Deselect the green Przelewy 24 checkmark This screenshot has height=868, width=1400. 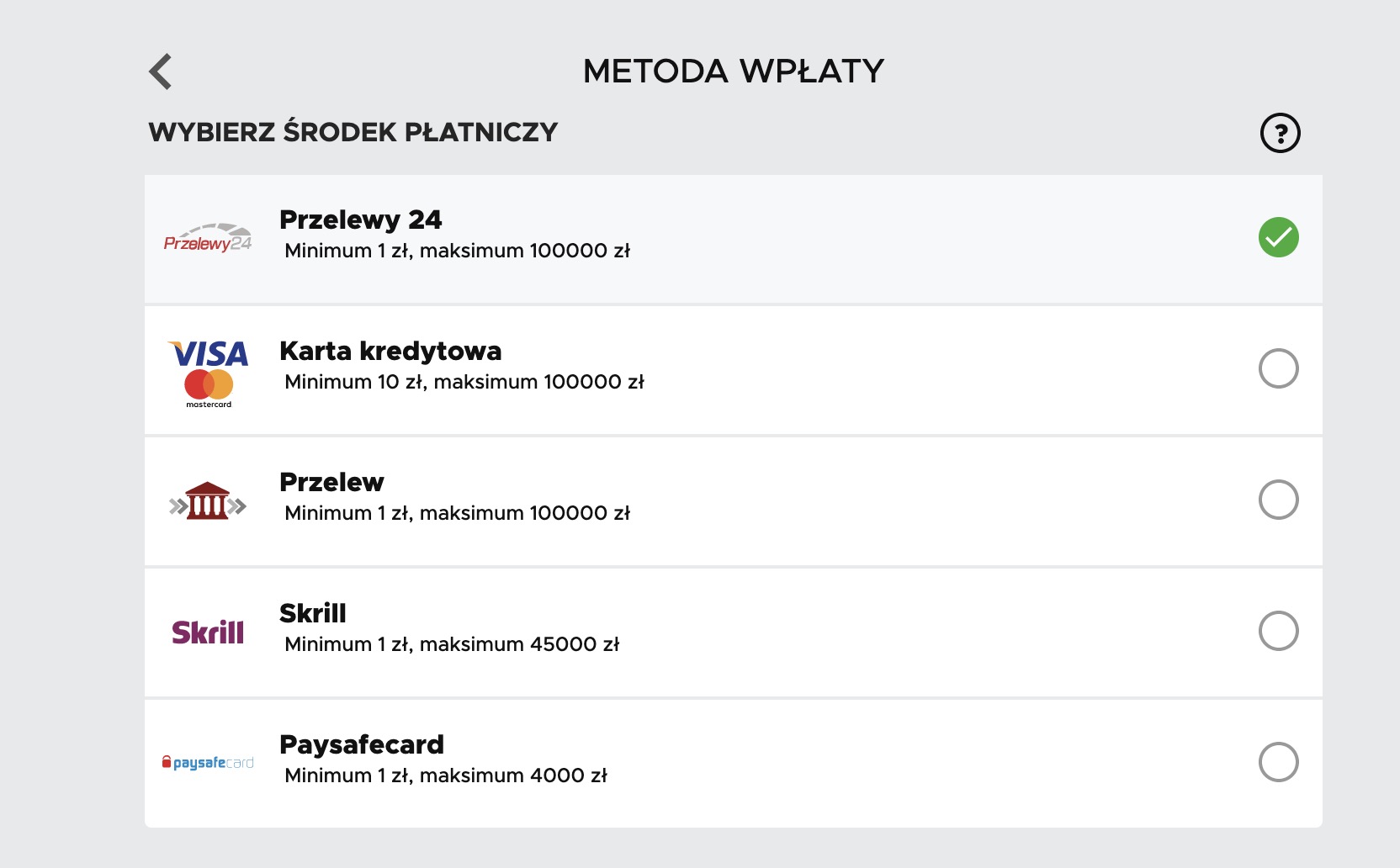pos(1278,237)
